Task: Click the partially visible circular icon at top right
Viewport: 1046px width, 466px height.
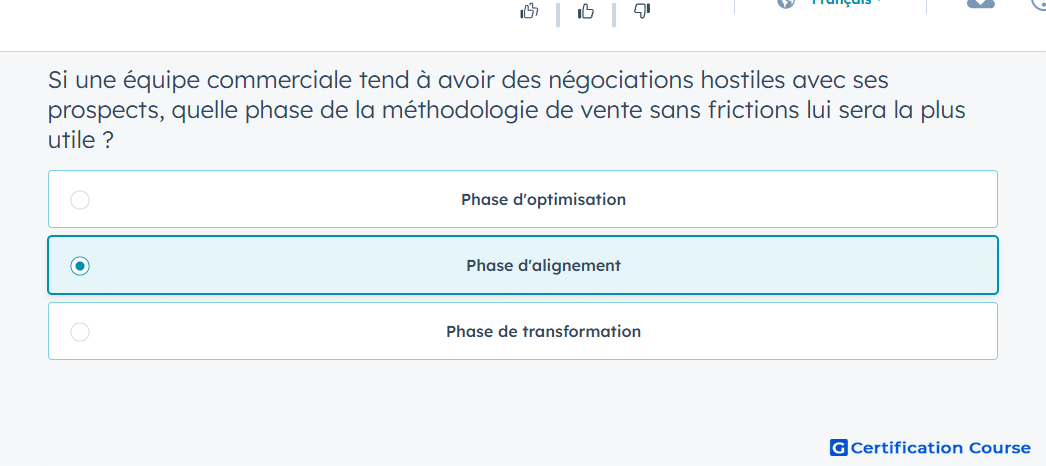Action: coord(1039,4)
